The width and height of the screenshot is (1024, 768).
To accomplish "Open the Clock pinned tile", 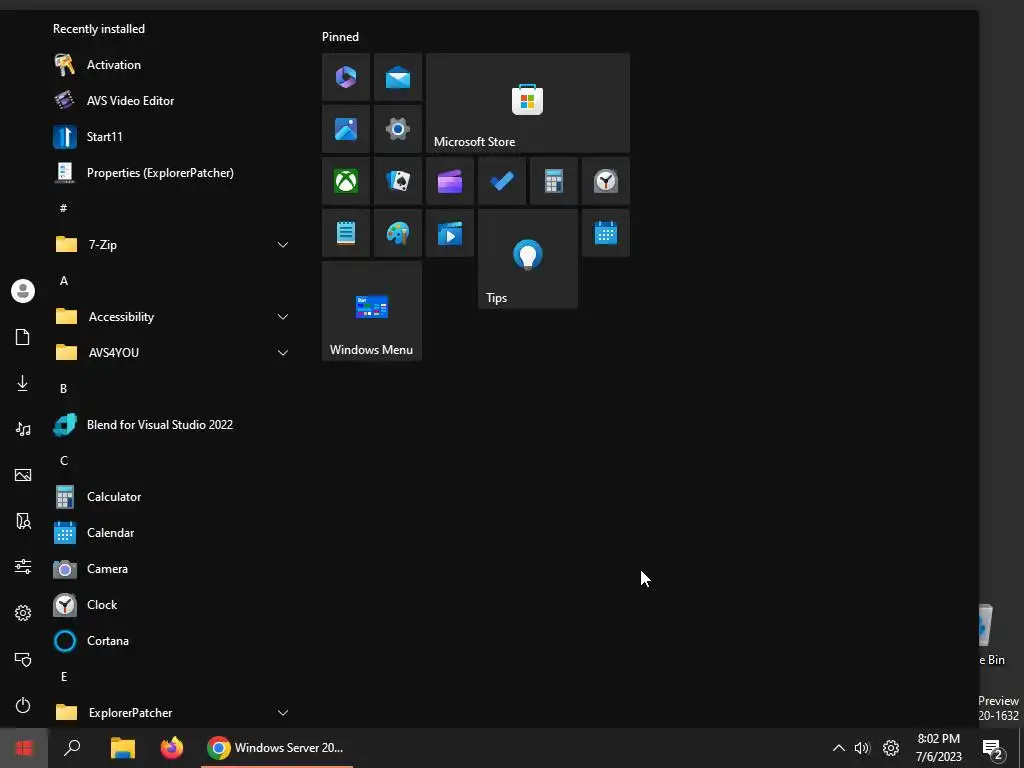I will tap(606, 181).
